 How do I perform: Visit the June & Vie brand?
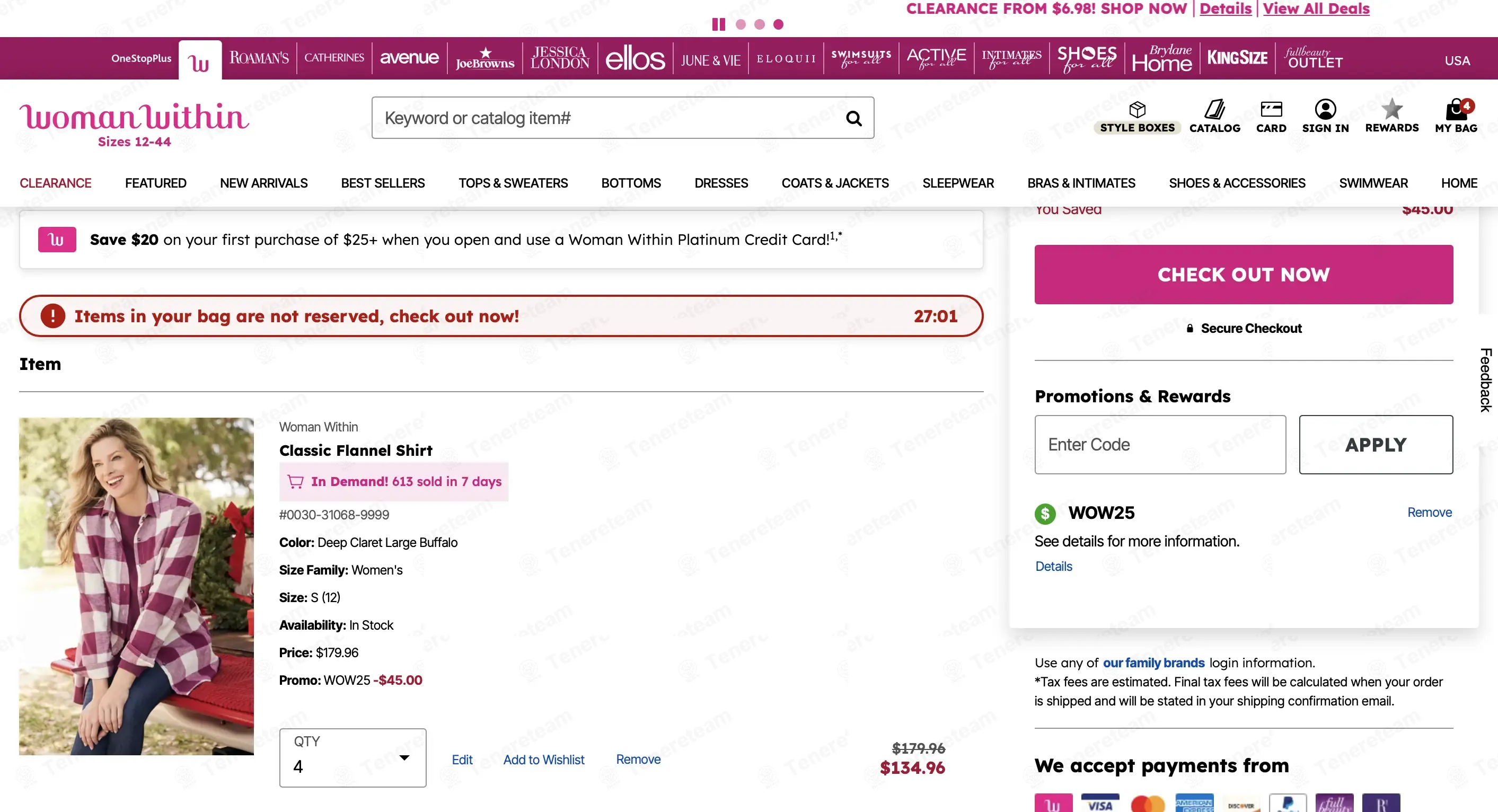click(711, 60)
